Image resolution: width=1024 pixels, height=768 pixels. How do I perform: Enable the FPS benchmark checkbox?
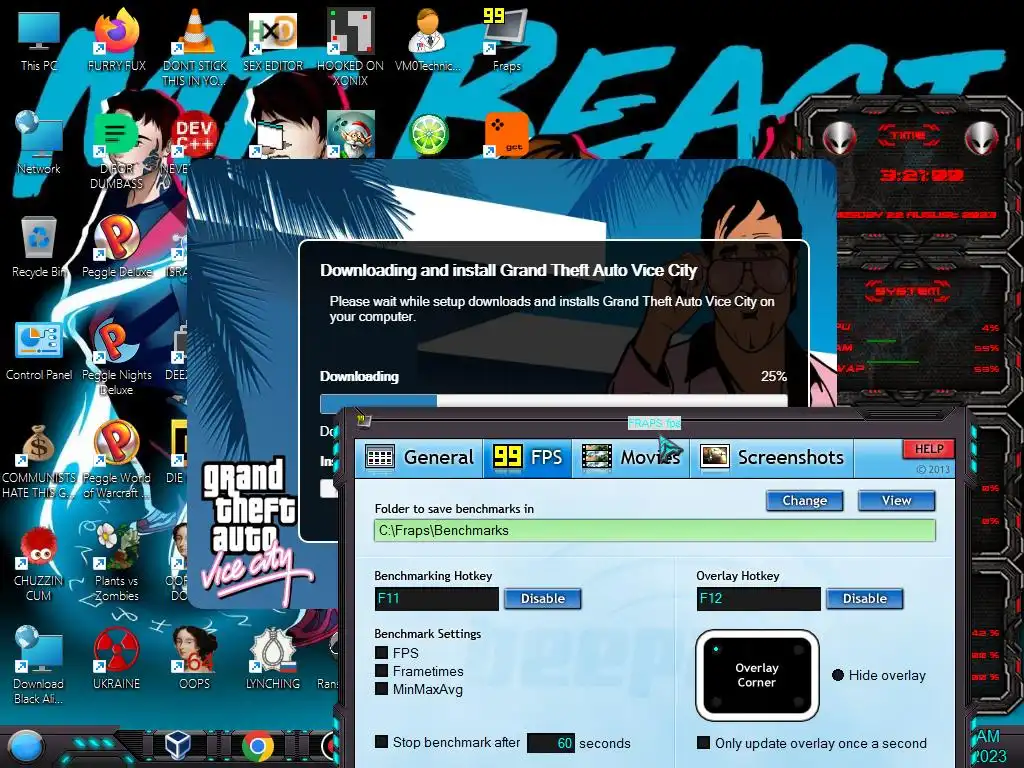tap(382, 652)
